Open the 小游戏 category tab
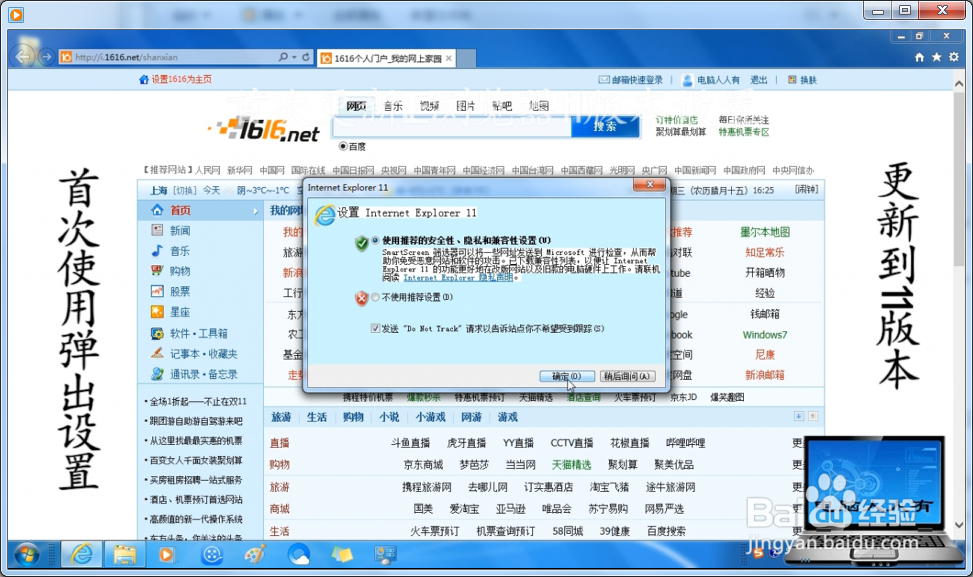Screen dimensions: 973x577 [430, 417]
